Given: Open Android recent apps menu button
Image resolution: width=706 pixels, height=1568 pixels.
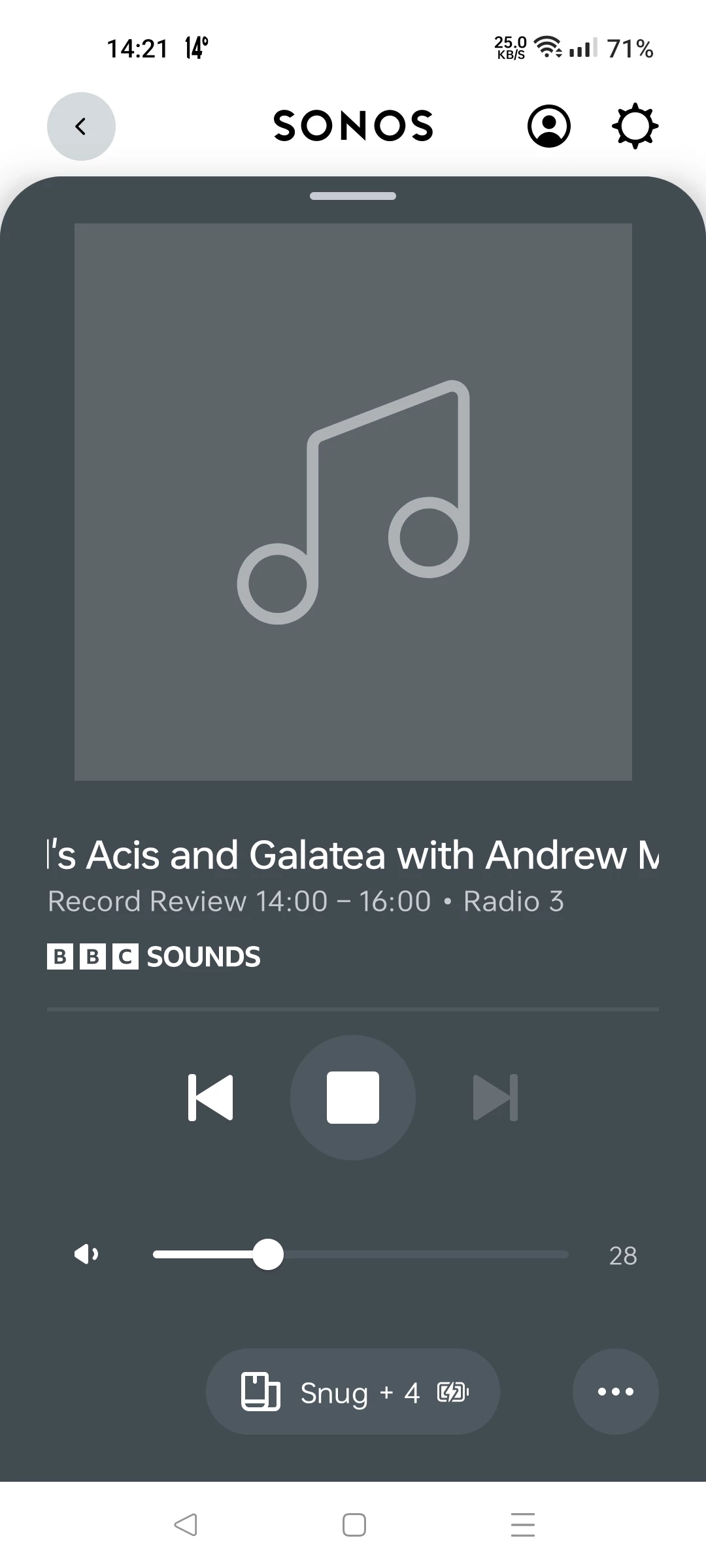Looking at the screenshot, I should (523, 1525).
